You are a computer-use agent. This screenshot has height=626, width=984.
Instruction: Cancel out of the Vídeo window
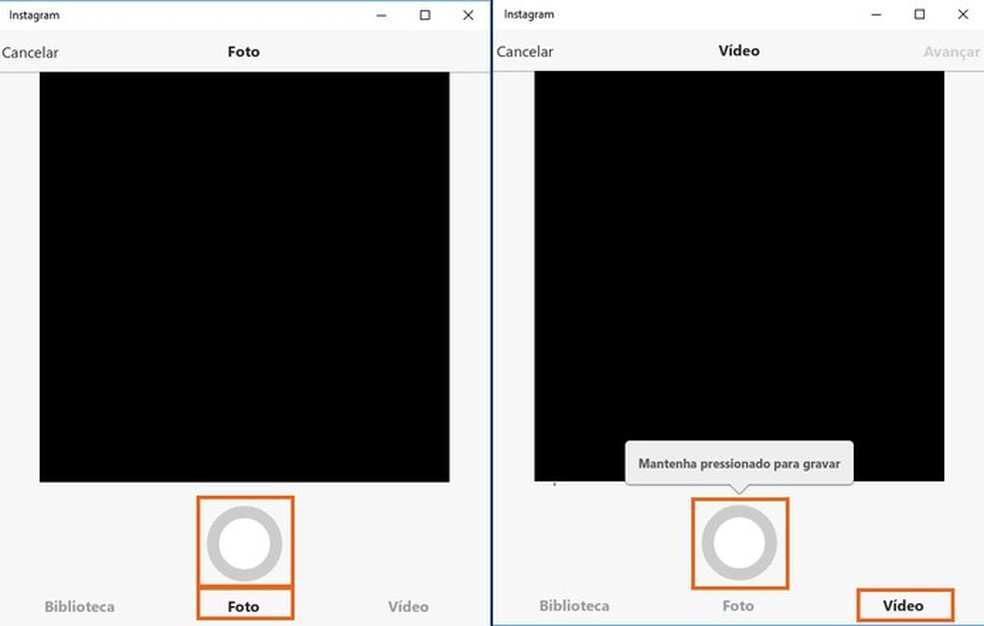pyautogui.click(x=525, y=51)
